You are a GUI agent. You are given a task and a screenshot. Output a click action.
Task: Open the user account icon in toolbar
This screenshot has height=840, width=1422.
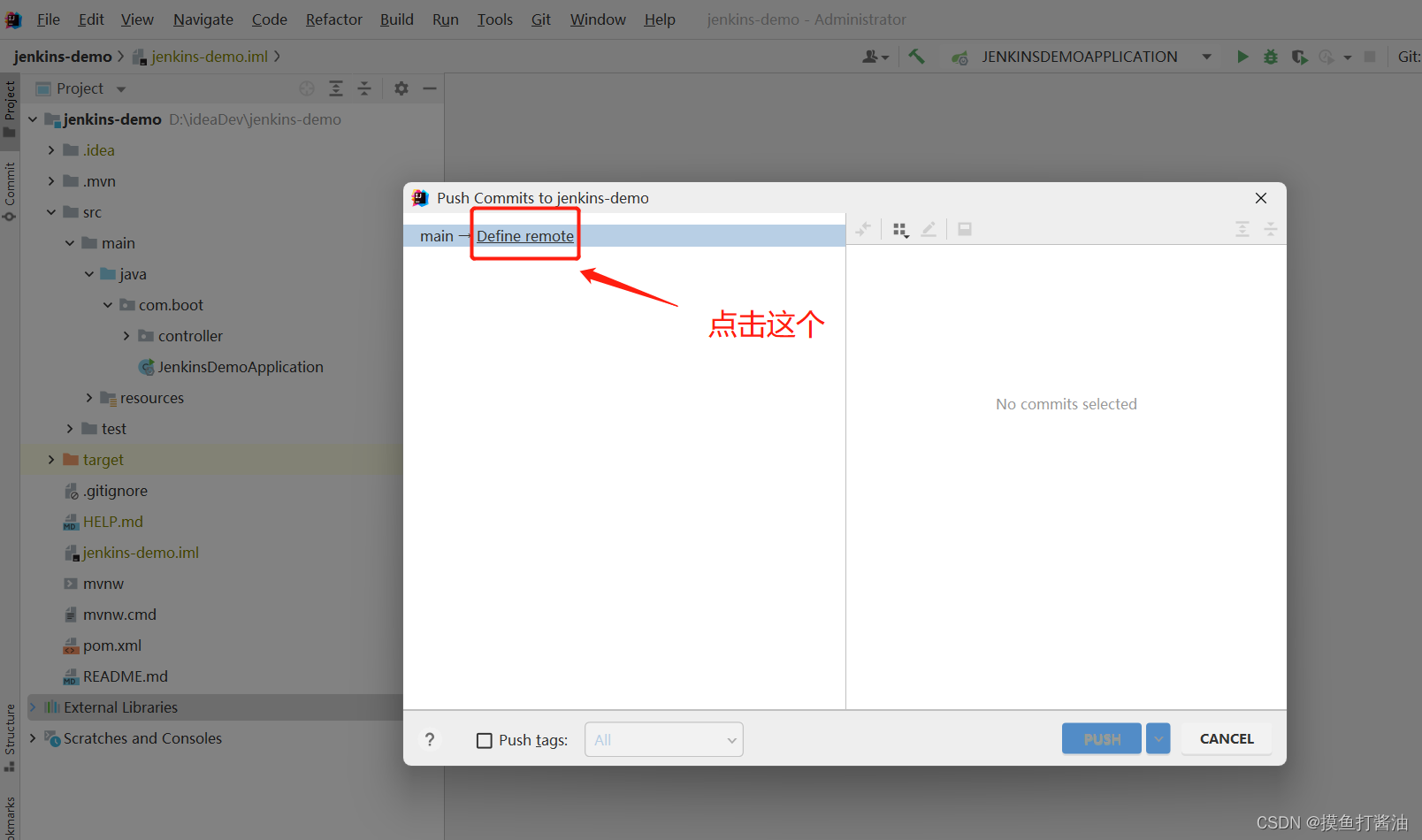tap(875, 57)
